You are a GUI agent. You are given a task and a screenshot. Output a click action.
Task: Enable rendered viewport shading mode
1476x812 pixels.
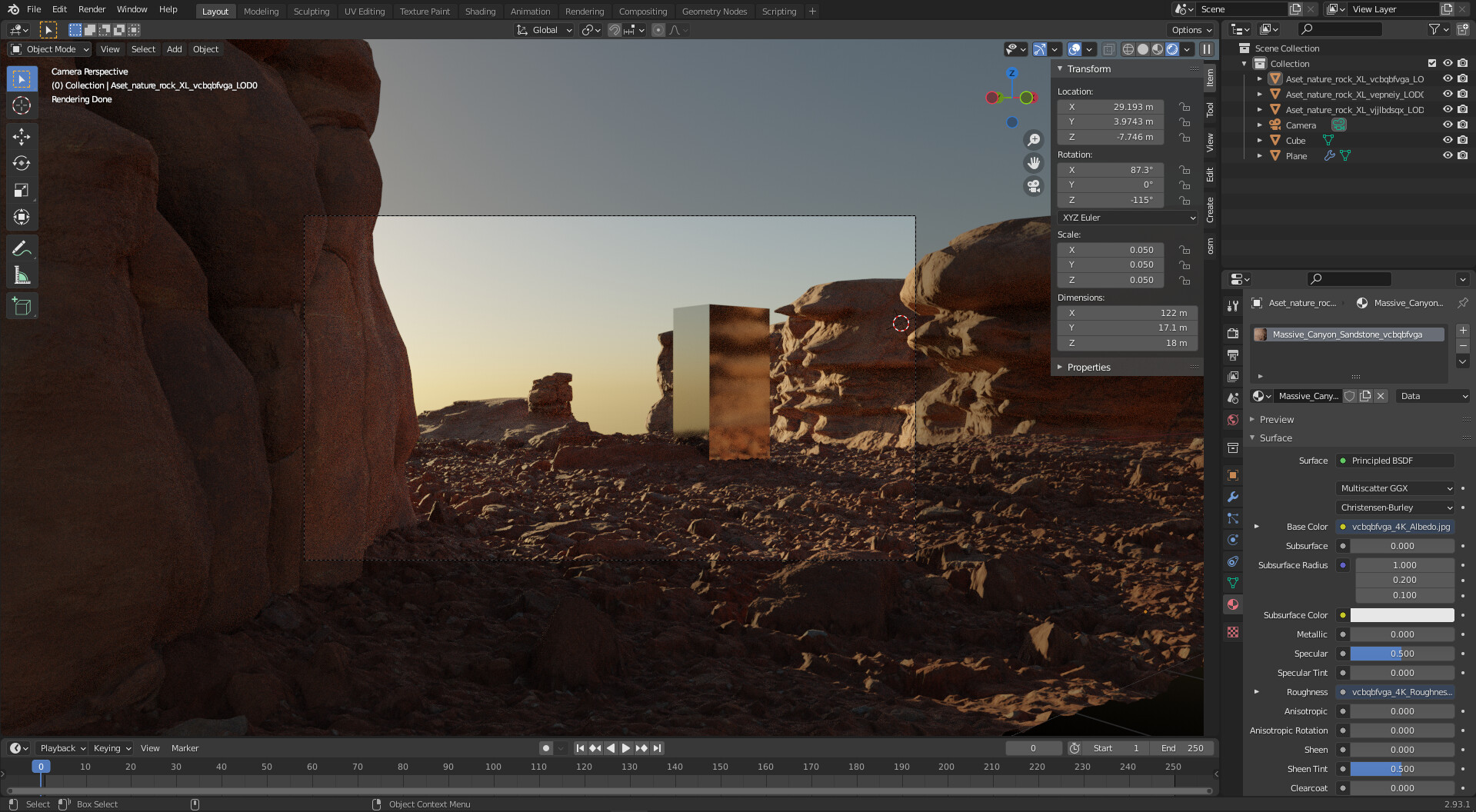pyautogui.click(x=1171, y=48)
